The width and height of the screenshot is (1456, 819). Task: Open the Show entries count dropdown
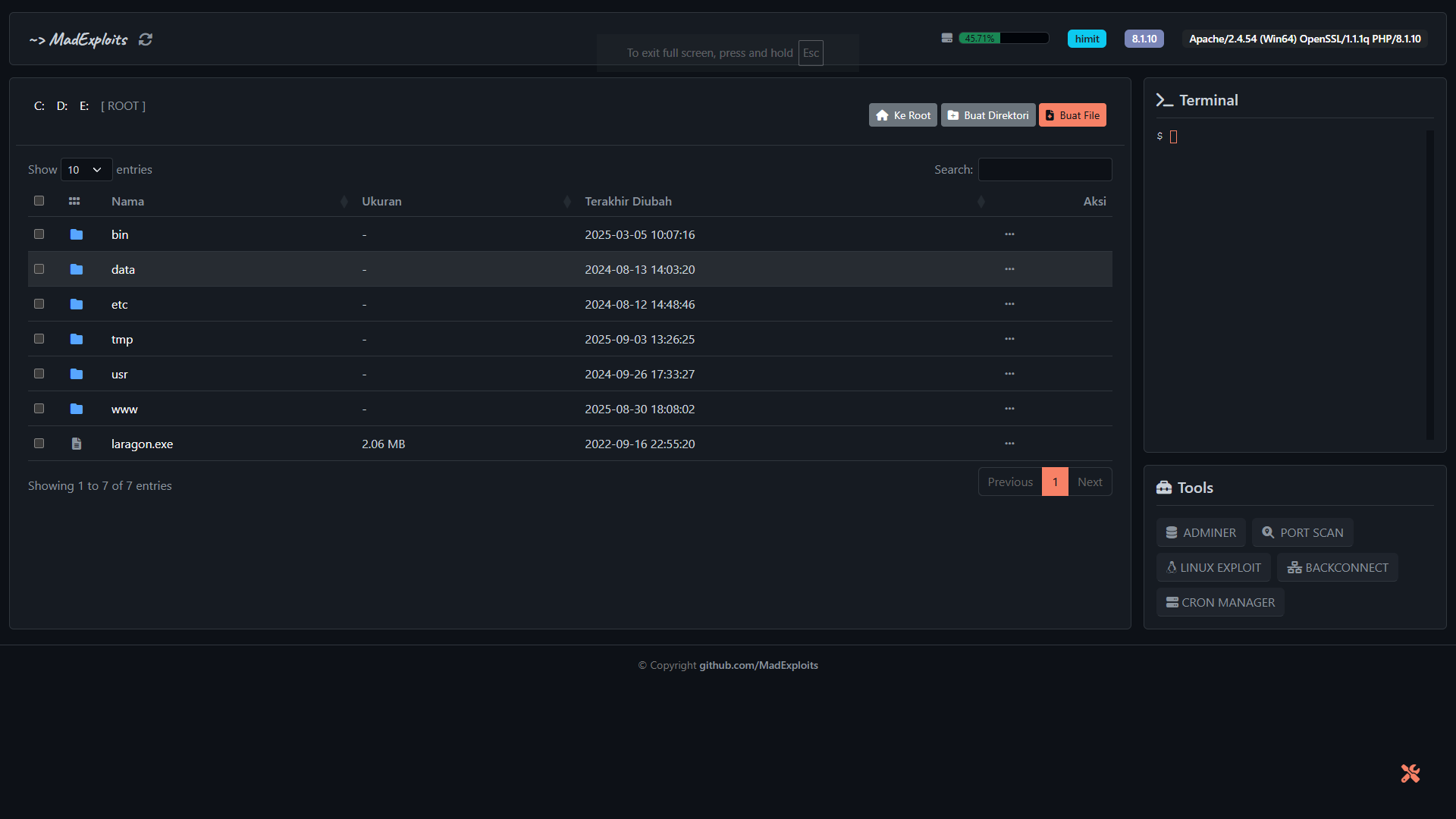[86, 170]
